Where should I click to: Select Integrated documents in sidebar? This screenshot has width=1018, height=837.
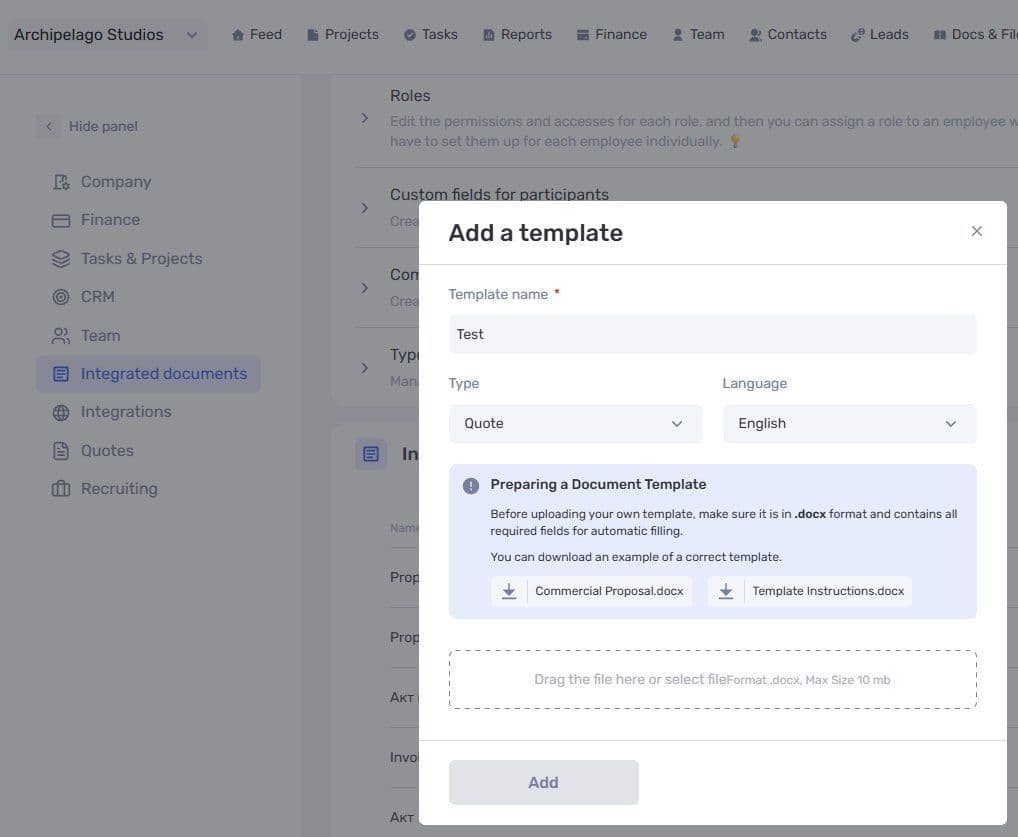(x=148, y=374)
